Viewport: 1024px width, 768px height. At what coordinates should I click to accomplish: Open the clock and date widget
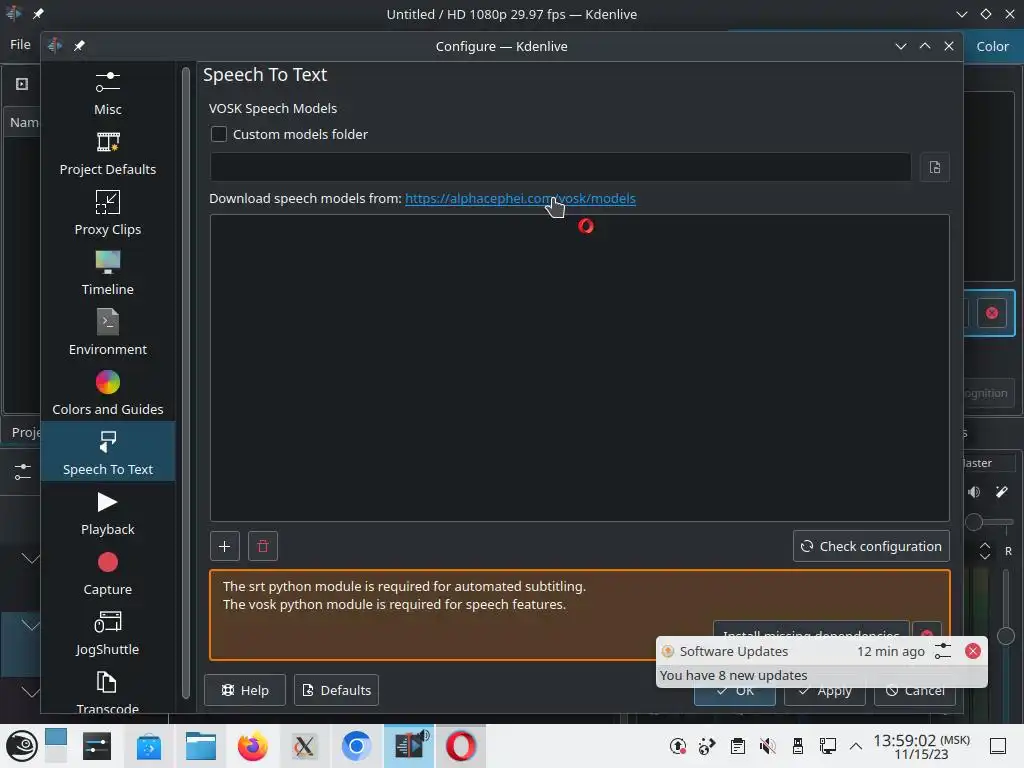tap(921, 746)
